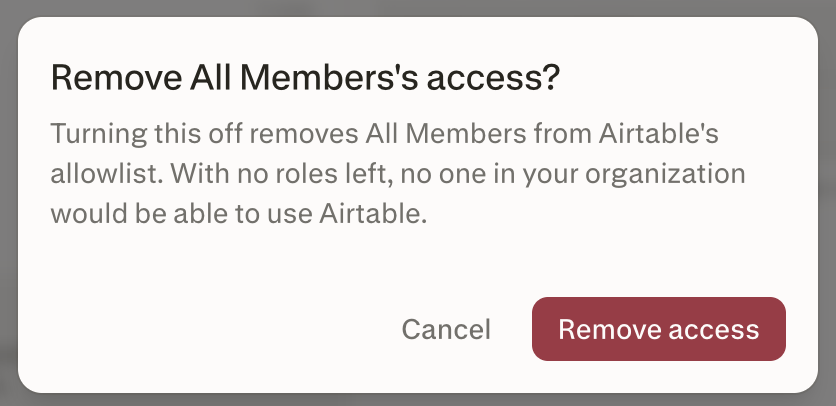Click the text 'would be able to use Airtable.'
Viewport: 836px width, 406px height.
pyautogui.click(x=239, y=214)
